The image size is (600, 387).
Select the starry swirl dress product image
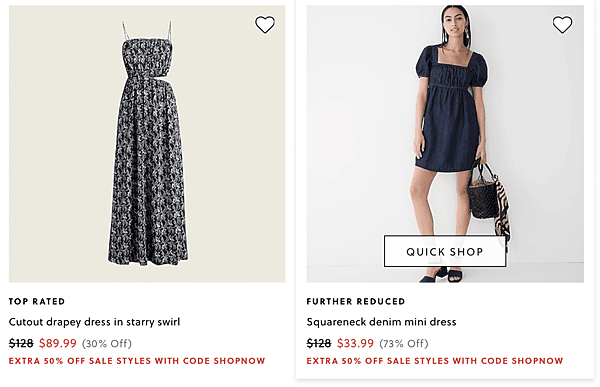coord(147,144)
